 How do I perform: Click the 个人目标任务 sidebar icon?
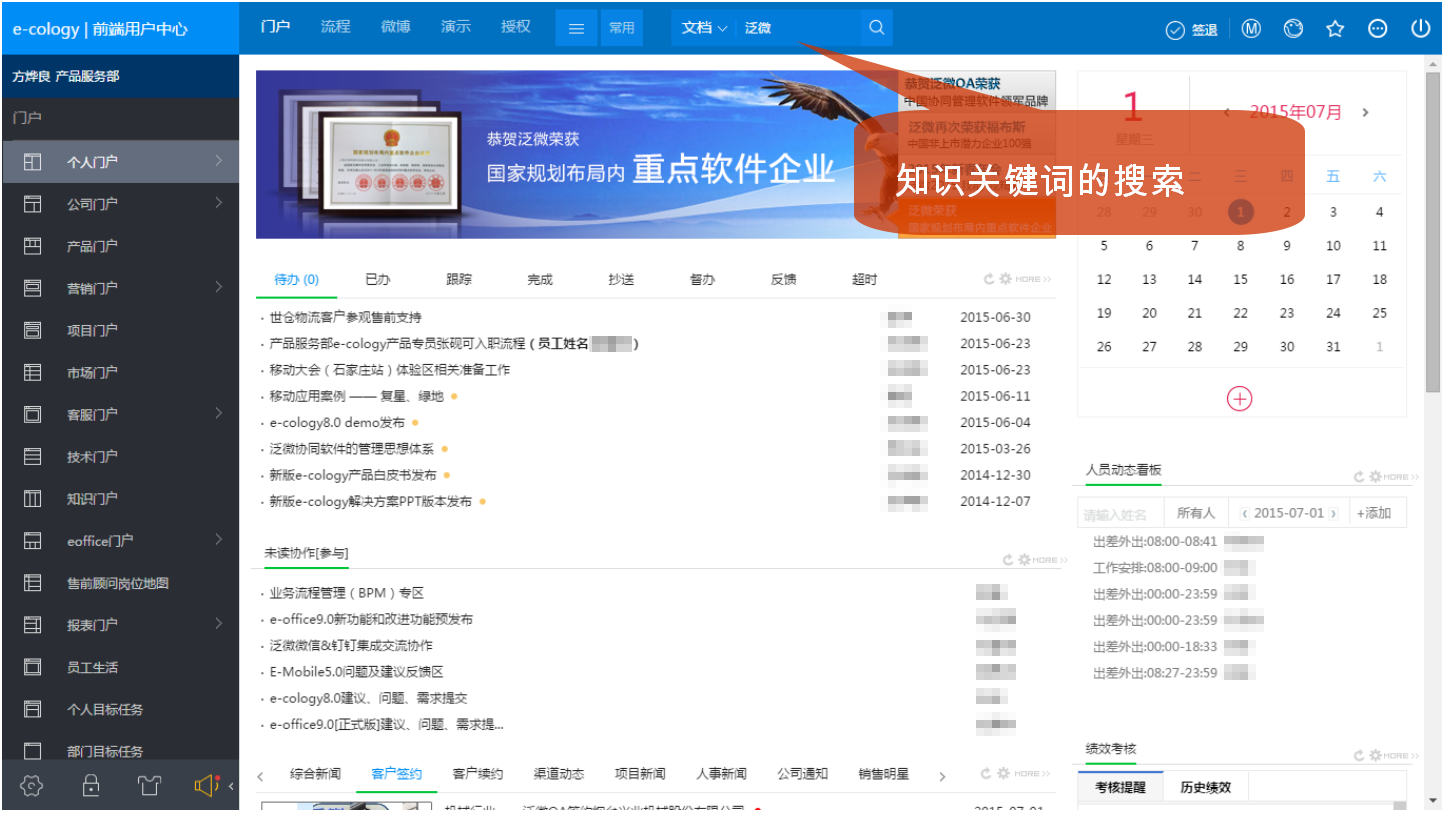coord(32,709)
